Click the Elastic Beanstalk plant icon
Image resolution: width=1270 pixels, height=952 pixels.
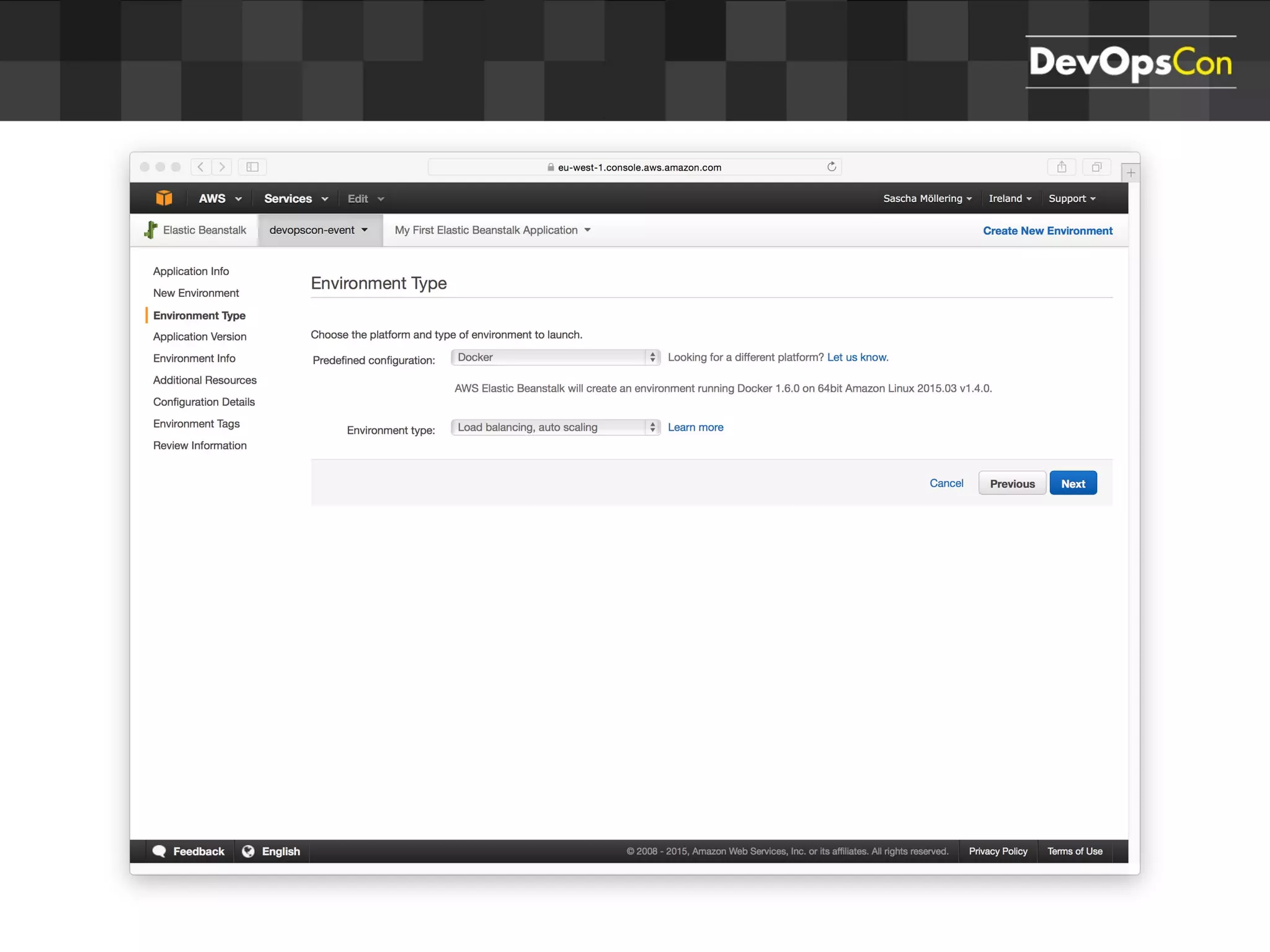tap(151, 230)
